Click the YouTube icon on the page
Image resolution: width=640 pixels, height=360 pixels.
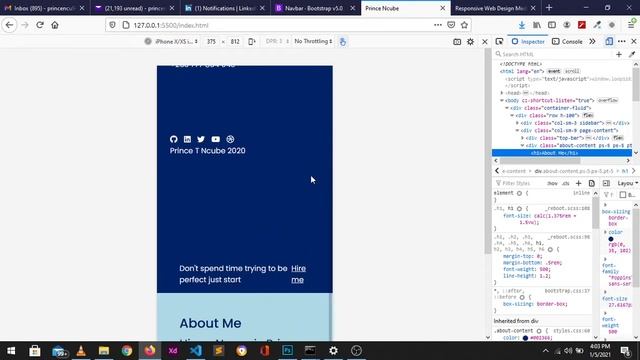coord(216,139)
